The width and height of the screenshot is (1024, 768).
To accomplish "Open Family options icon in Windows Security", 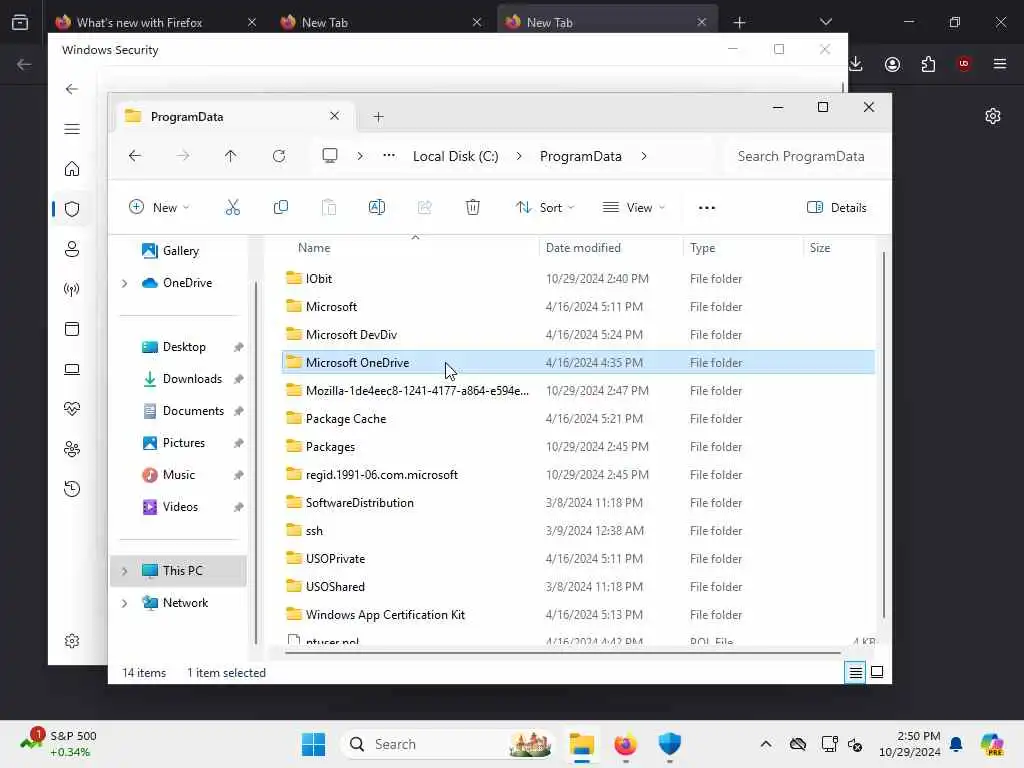I will point(72,449).
